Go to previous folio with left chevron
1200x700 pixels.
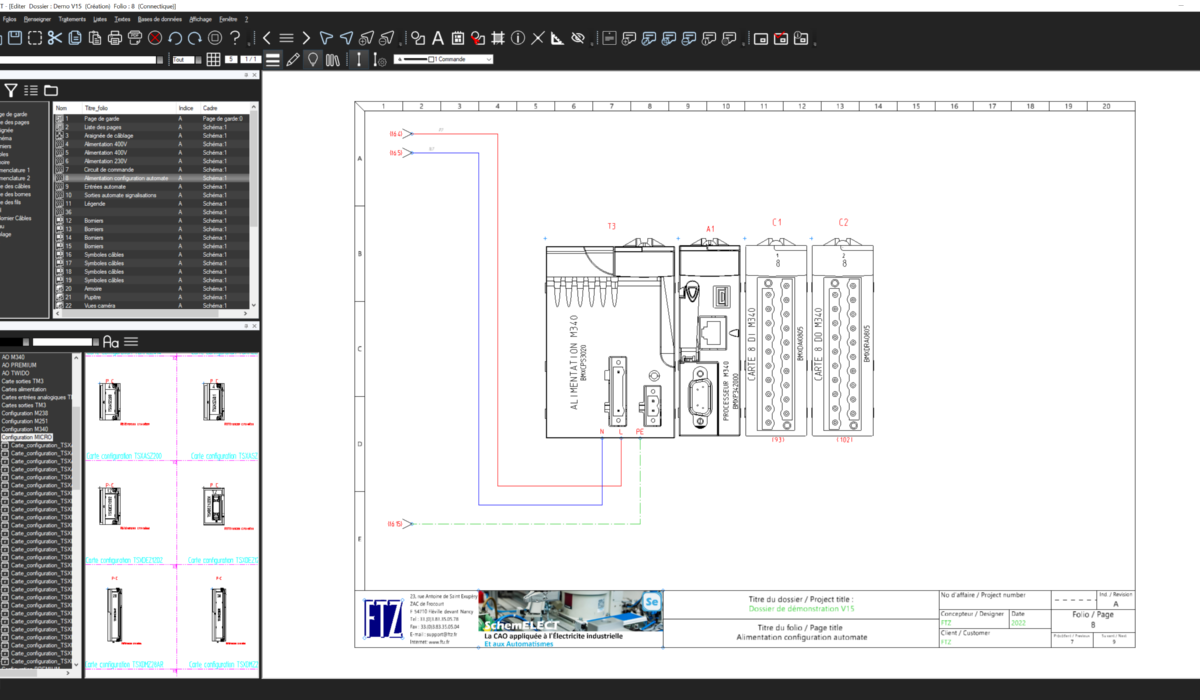point(267,38)
